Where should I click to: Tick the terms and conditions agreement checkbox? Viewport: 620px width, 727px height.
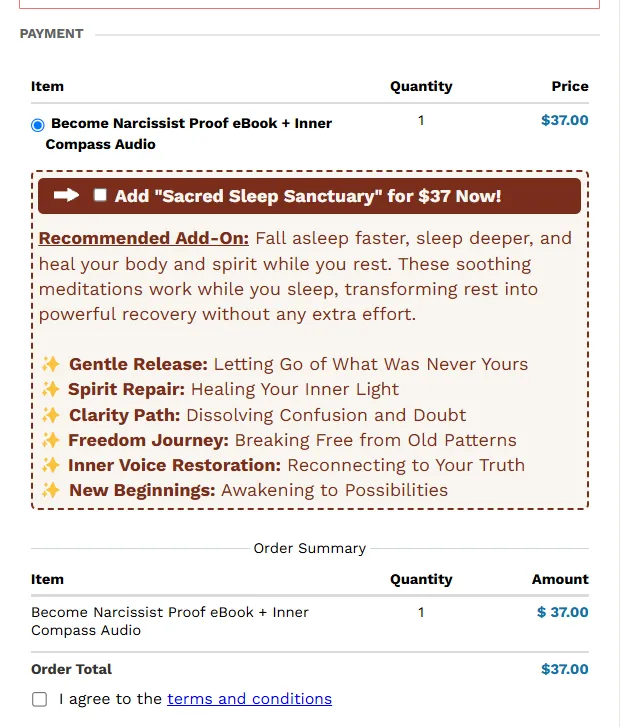click(39, 699)
